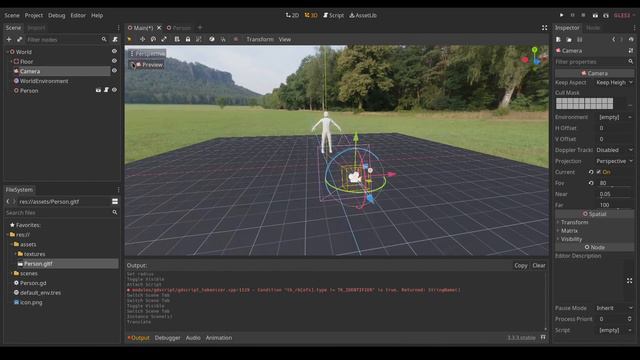The width and height of the screenshot is (640, 360).
Task: Play a custom scene
Action: click(x=606, y=15)
